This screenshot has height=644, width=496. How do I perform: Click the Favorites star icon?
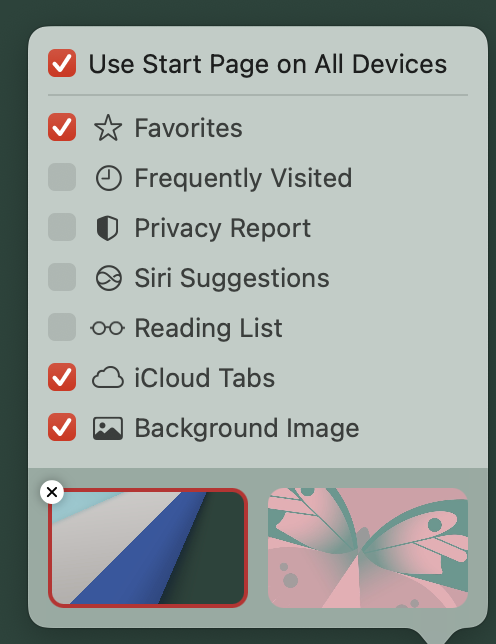click(x=108, y=128)
